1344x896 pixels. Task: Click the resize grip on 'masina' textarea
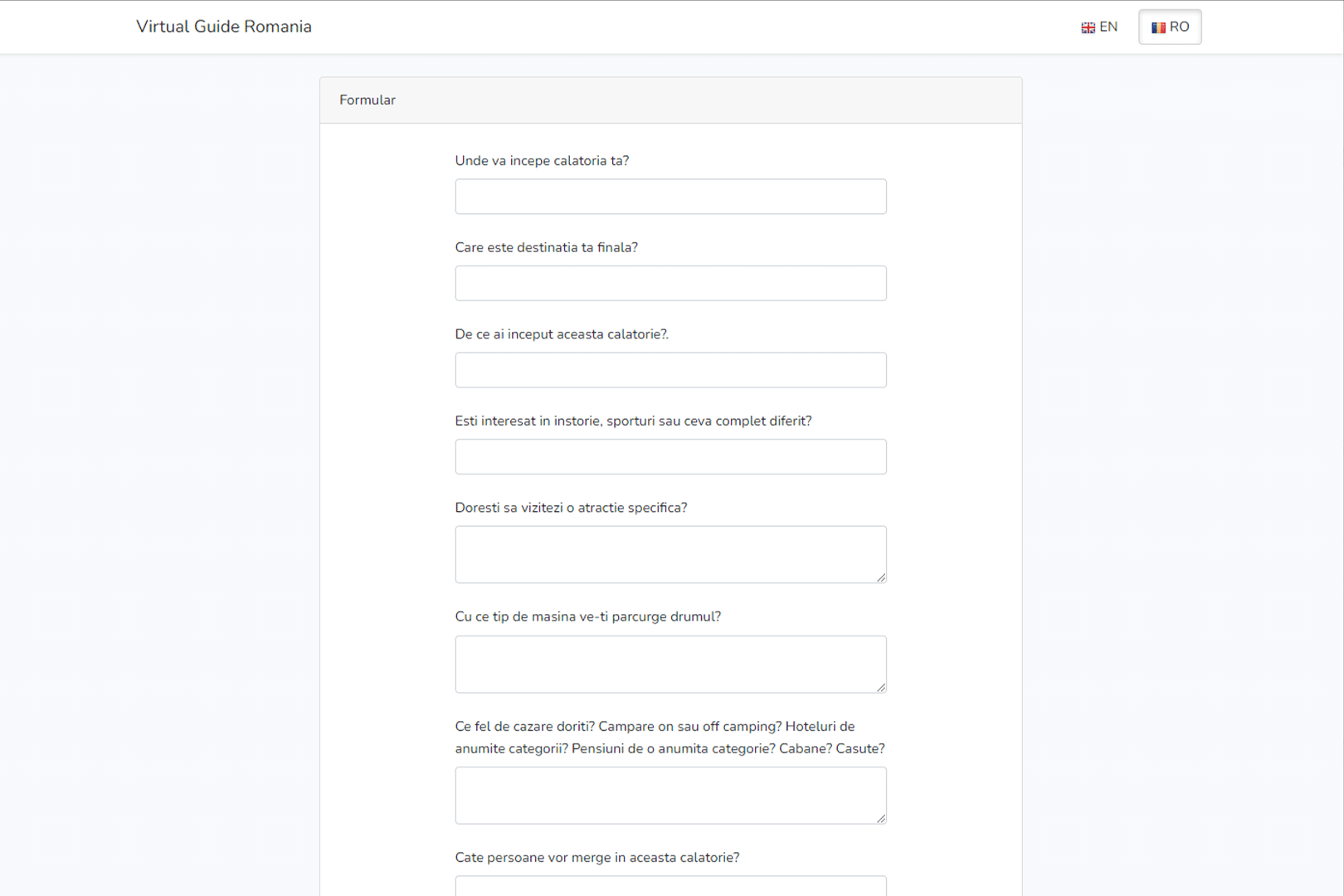pyautogui.click(x=881, y=687)
